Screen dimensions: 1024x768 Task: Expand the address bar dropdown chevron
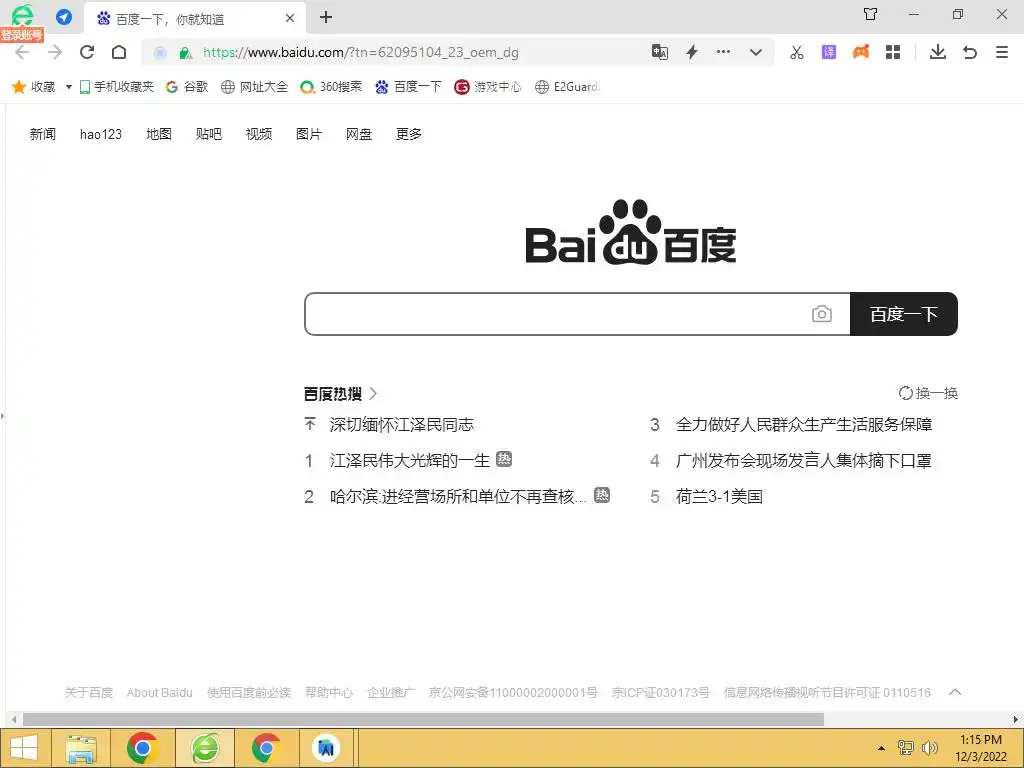coord(756,52)
